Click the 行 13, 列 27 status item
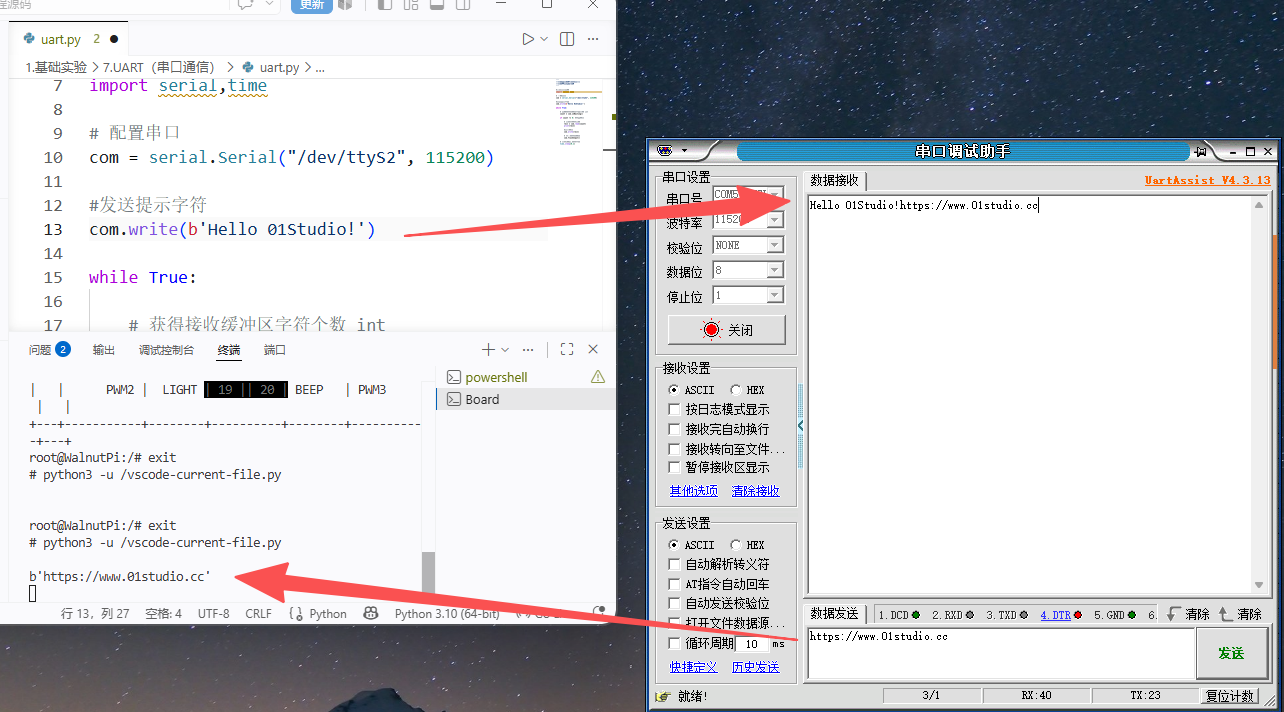Viewport: 1284px width, 712px height. 95,614
